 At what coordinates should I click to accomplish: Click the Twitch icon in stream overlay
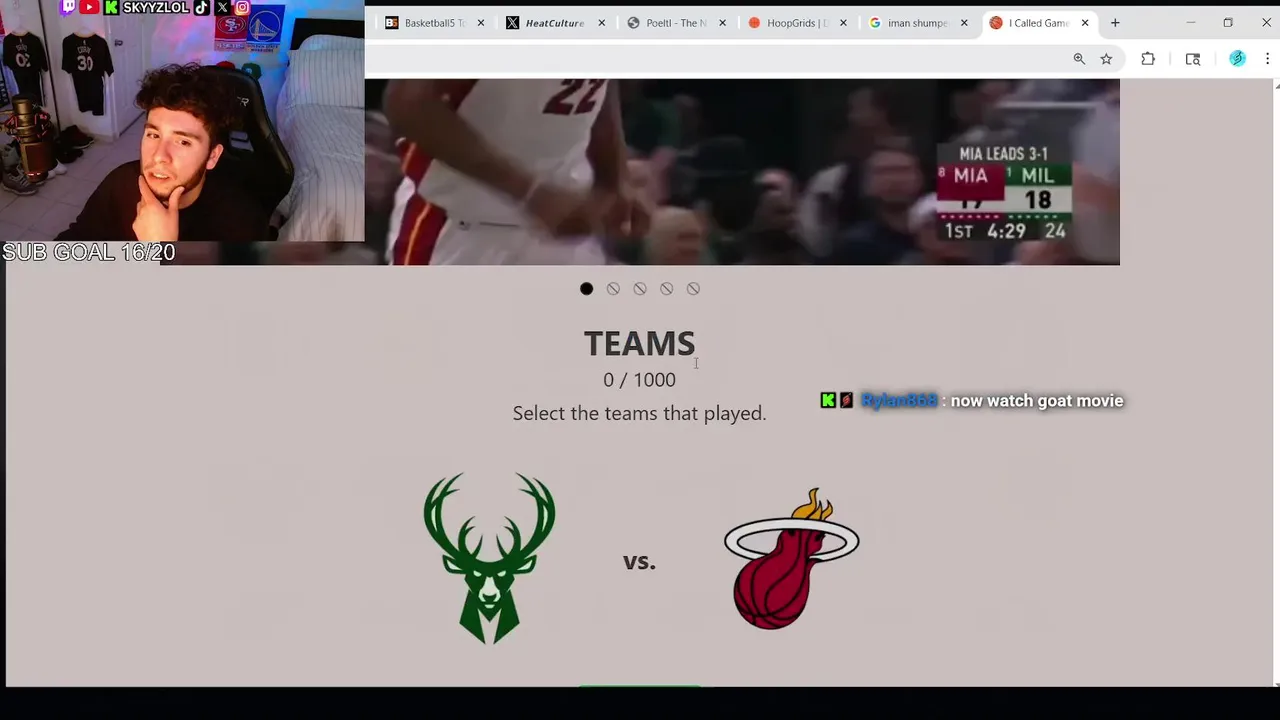(68, 7)
